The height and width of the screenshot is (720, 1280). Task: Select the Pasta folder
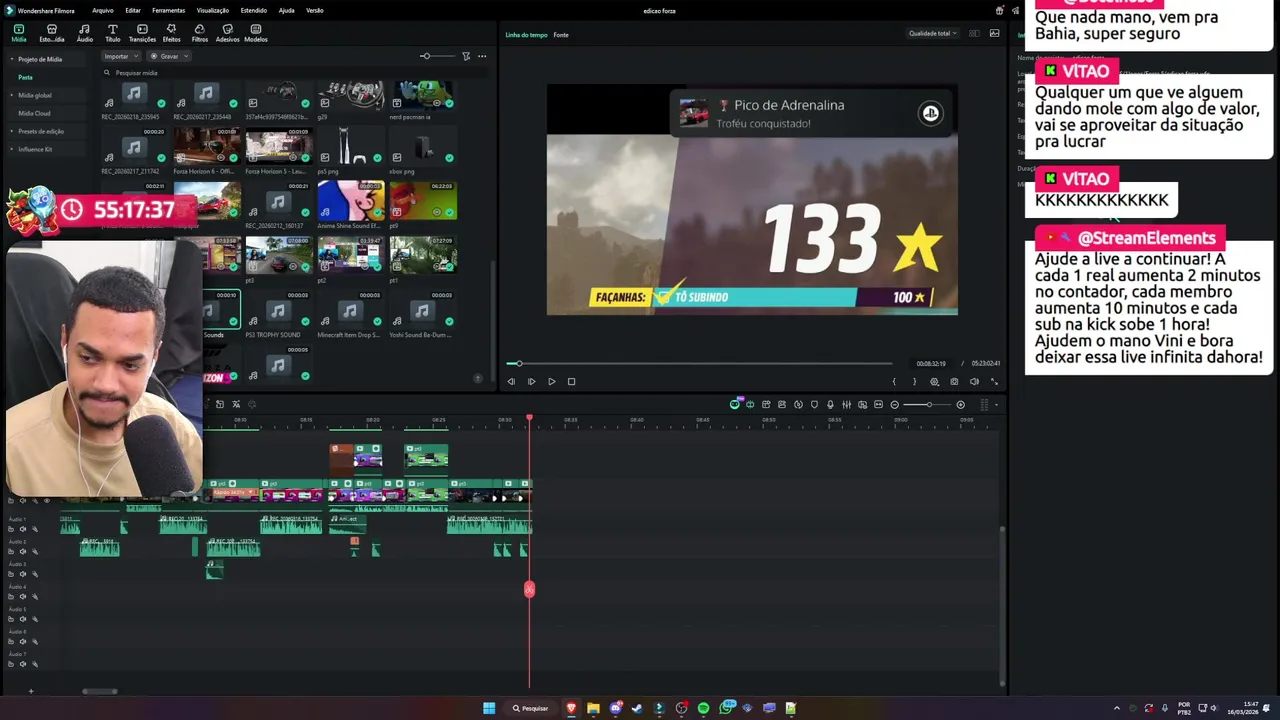pyautogui.click(x=25, y=77)
